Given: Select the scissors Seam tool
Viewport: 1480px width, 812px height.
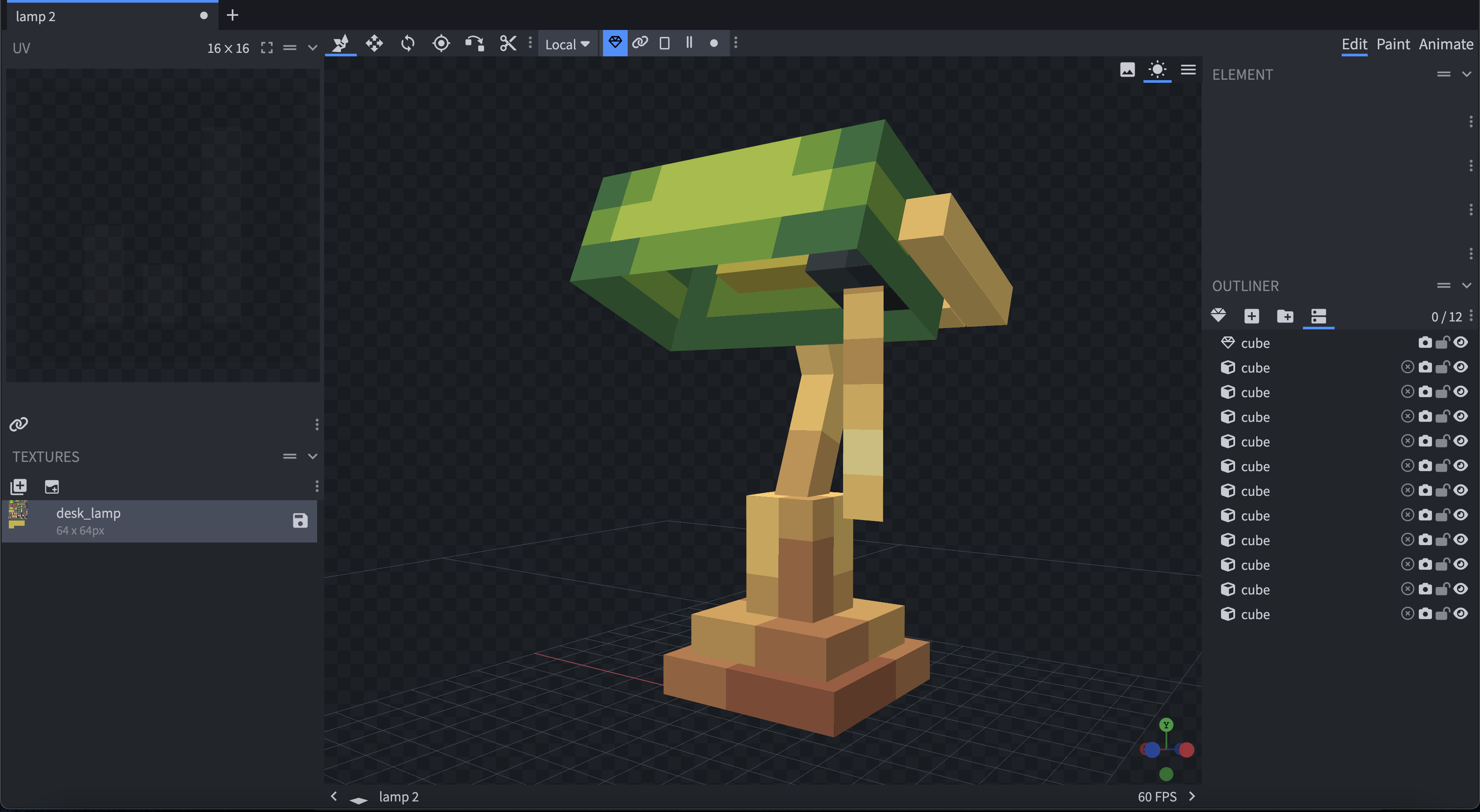Looking at the screenshot, I should click(x=508, y=43).
